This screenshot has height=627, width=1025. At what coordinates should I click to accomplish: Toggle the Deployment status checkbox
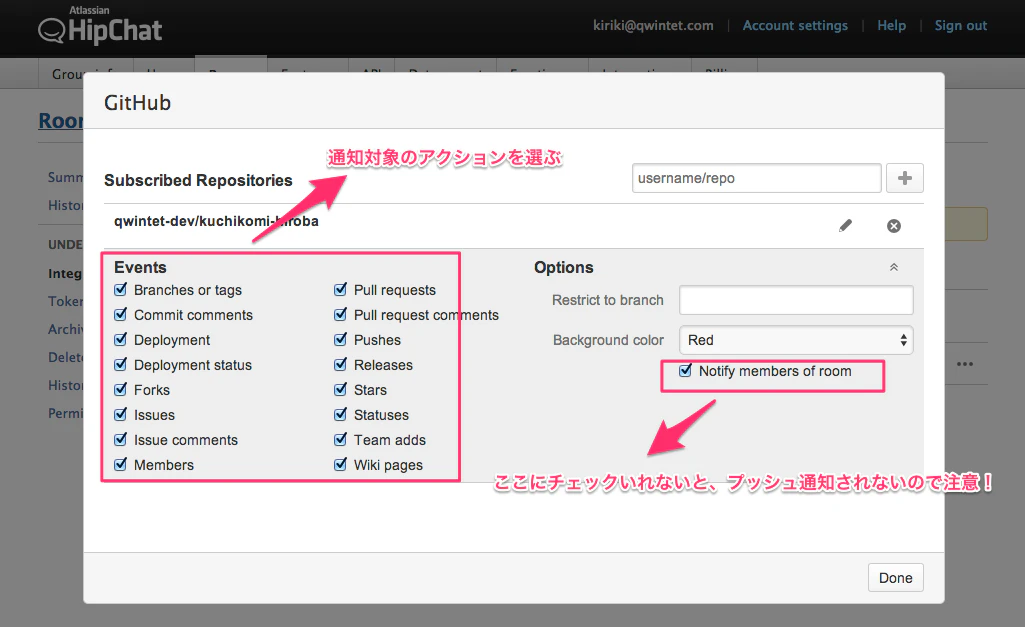click(x=120, y=364)
